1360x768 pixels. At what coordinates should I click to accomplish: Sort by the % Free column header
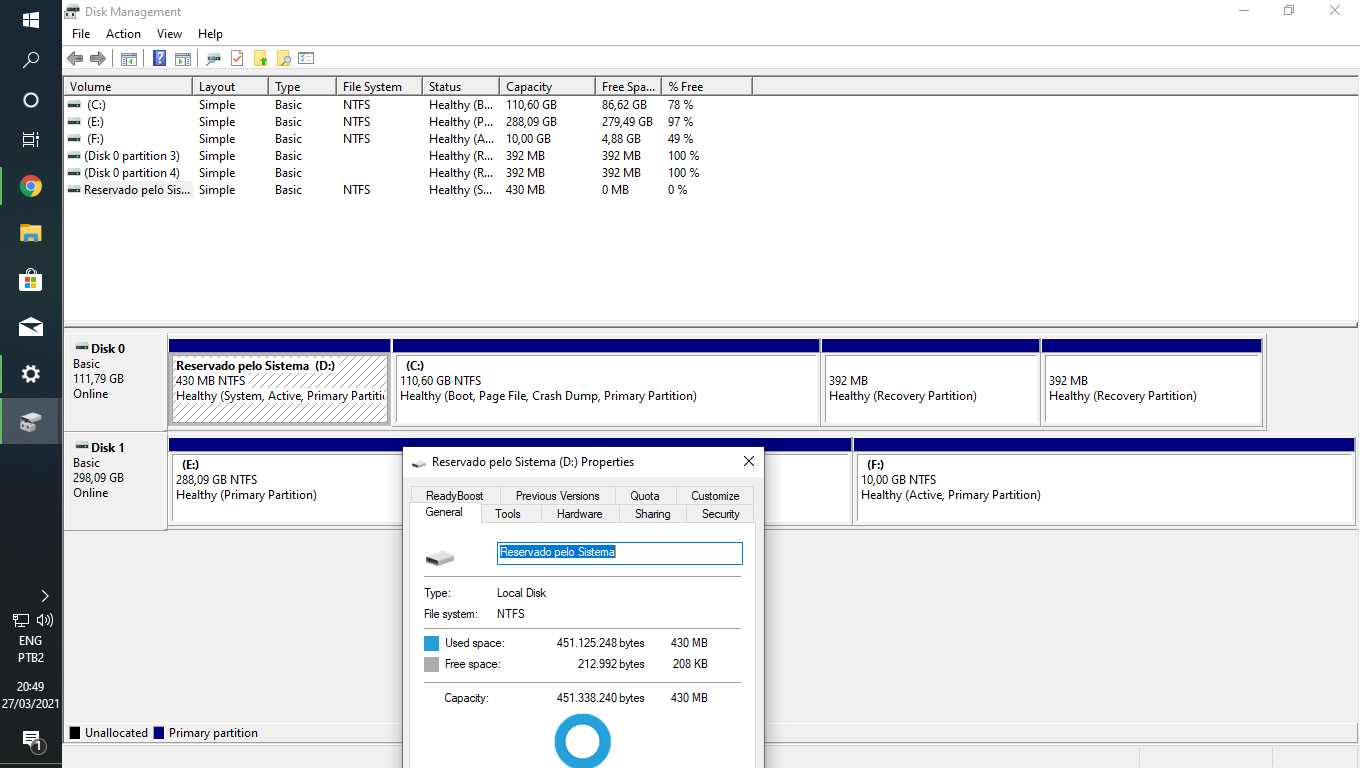707,87
